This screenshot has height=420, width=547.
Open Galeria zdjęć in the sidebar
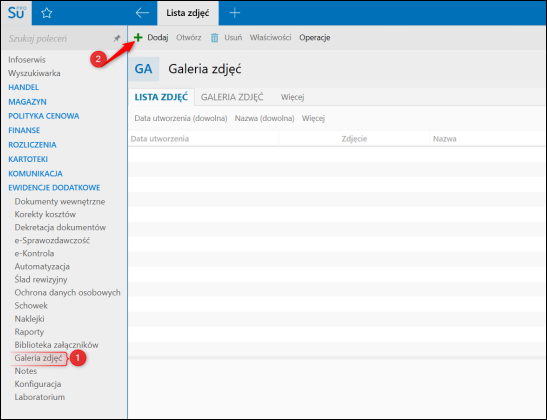coord(38,358)
